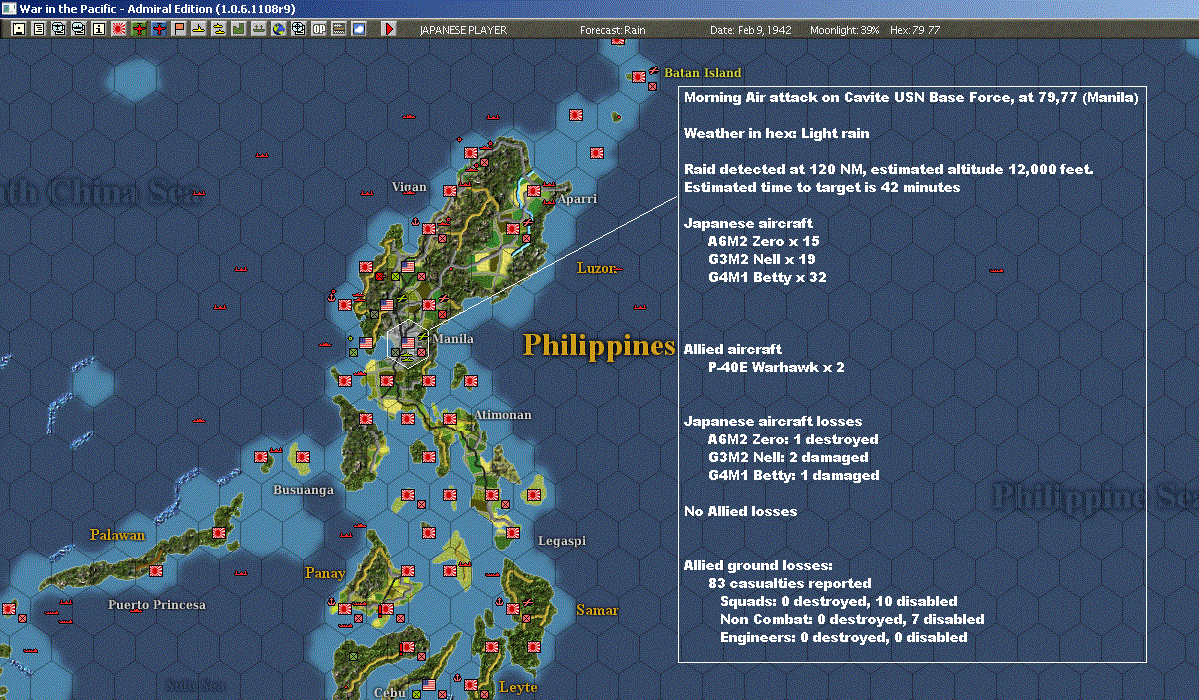Click the 'Date: Feb 9, 1942' status text
Screen dimensions: 1199x700
click(x=750, y=30)
